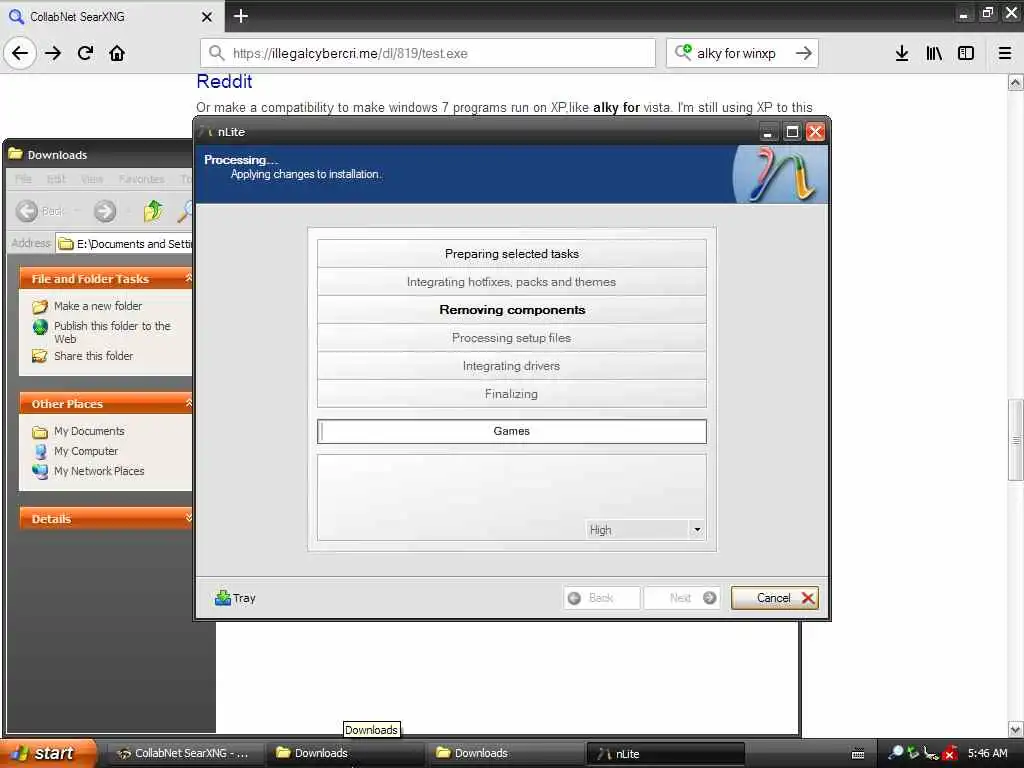Collapse the Other Places panel

[x=188, y=403]
